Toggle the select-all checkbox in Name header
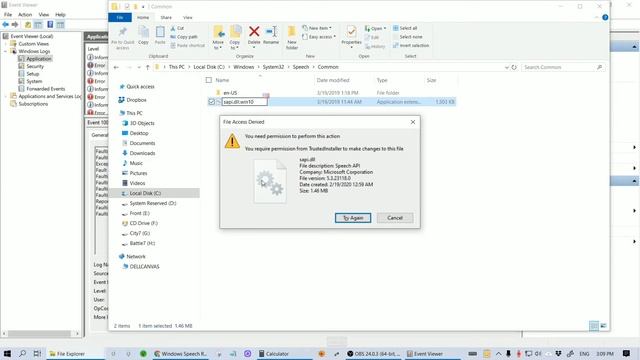 (x=209, y=80)
